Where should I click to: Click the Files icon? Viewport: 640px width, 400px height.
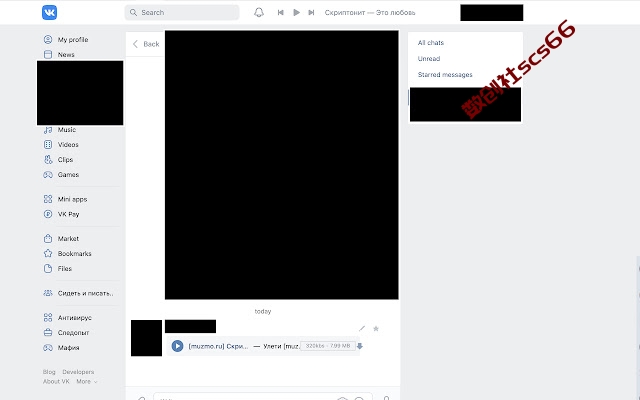(48, 269)
